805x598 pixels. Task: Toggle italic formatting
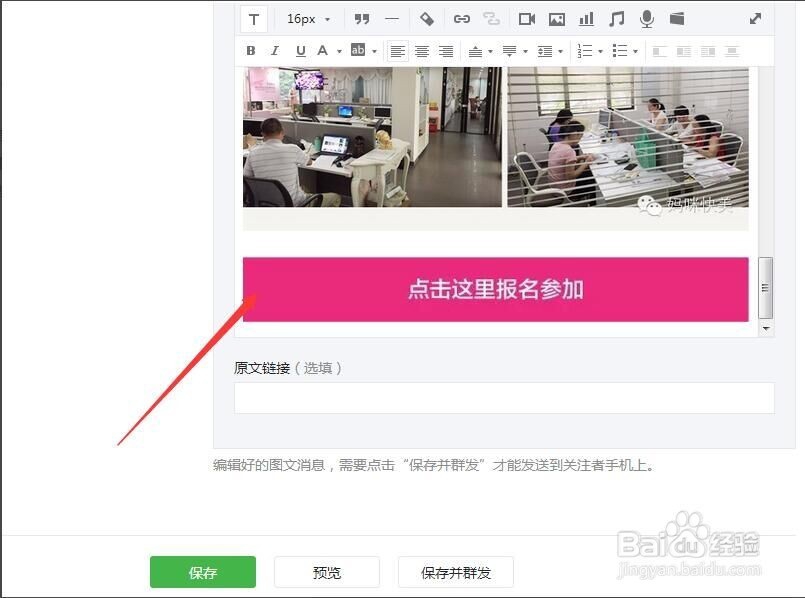[275, 51]
